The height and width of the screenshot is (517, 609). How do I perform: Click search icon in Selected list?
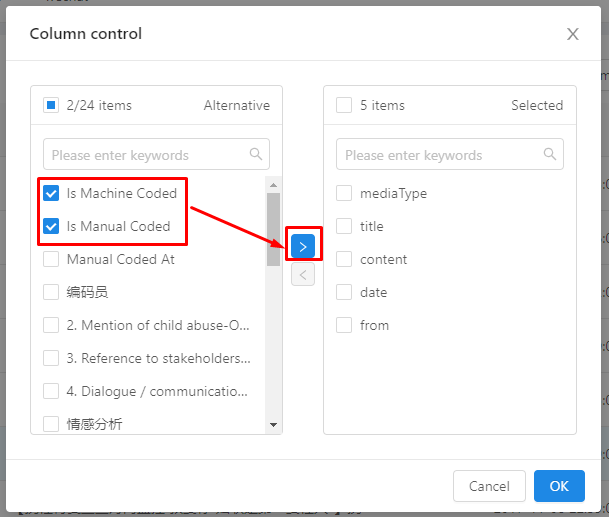tap(550, 154)
